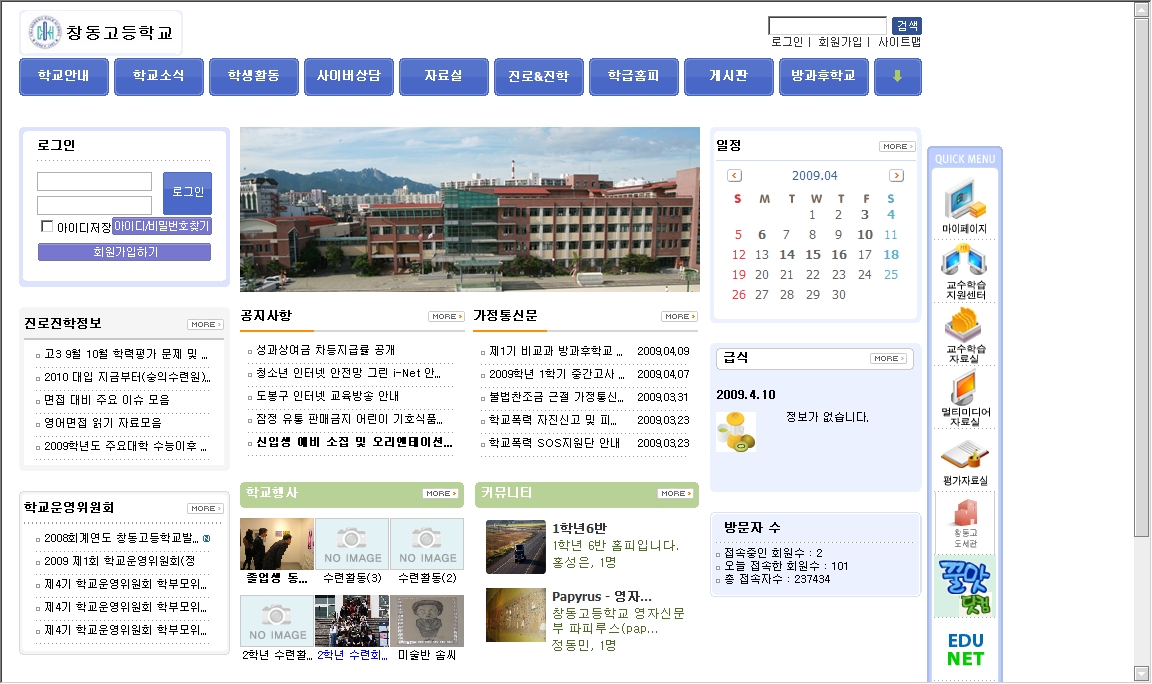Open the 학교안내 navigation menu
The height and width of the screenshot is (684, 1152).
pos(63,77)
